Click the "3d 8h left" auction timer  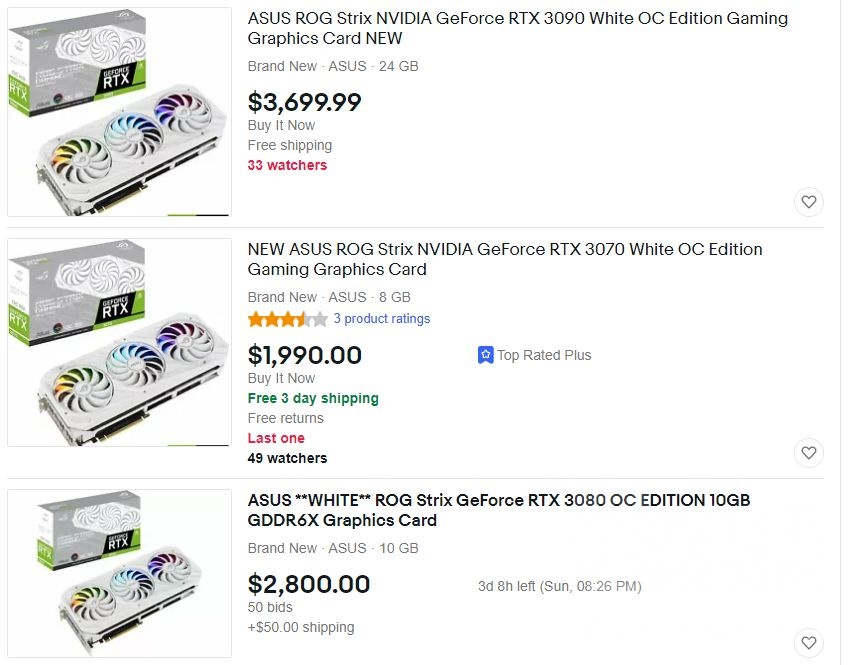pyautogui.click(x=559, y=586)
